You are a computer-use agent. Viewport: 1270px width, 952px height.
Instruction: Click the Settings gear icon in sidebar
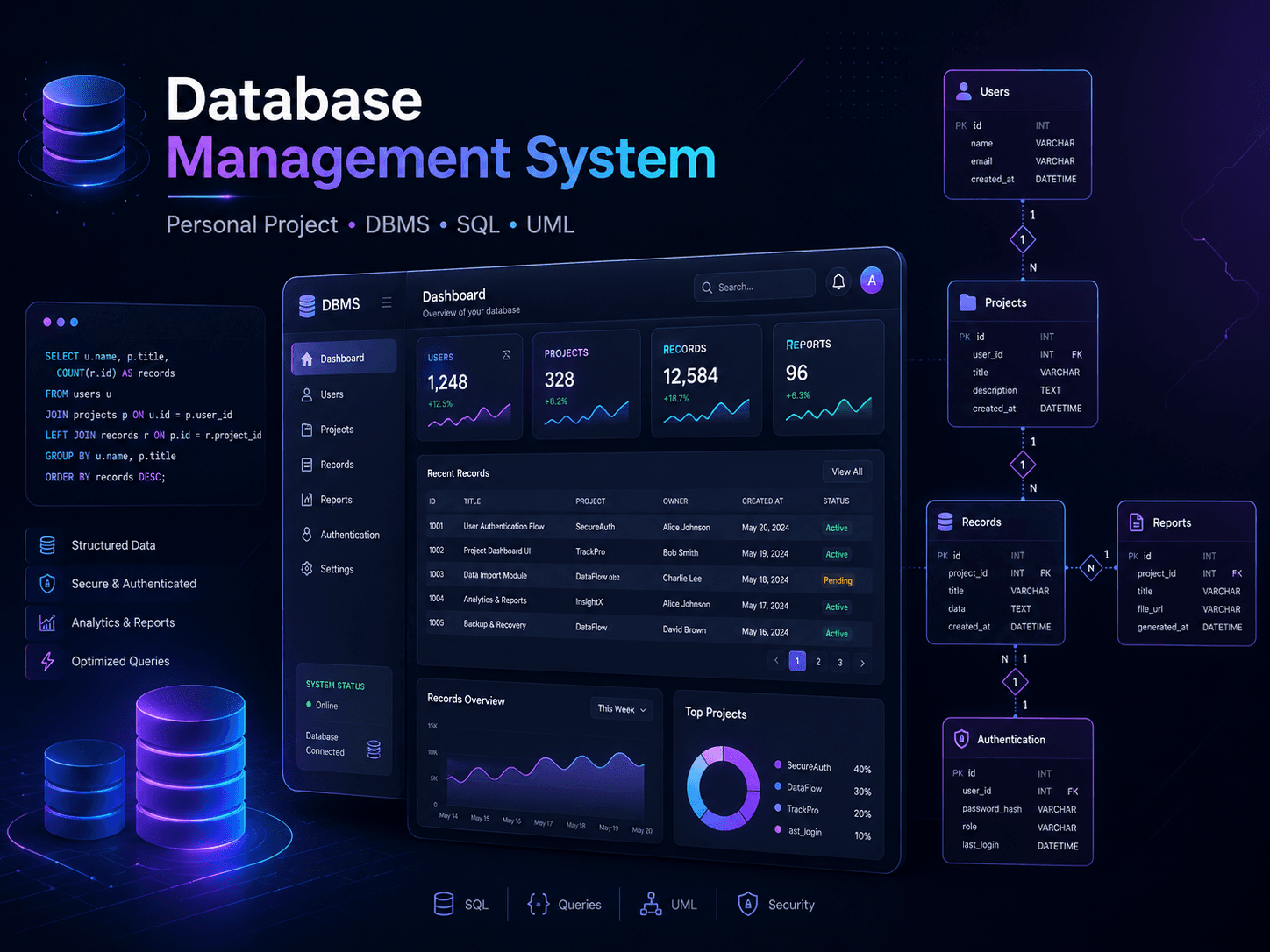click(307, 569)
